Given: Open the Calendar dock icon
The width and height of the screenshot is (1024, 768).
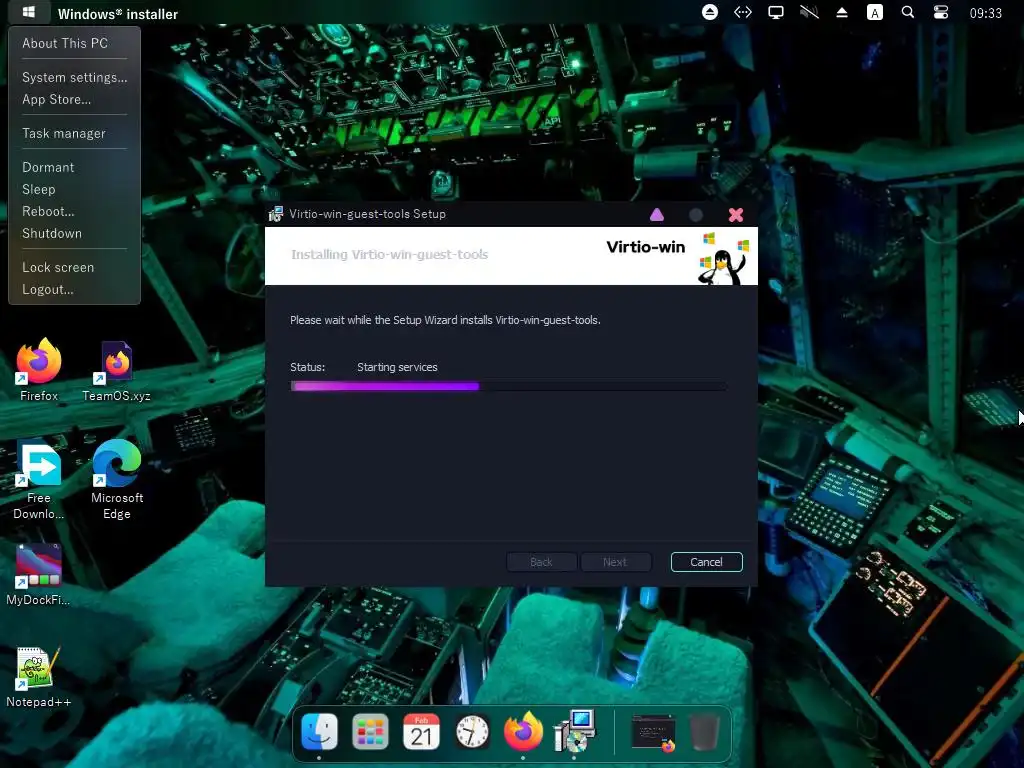Looking at the screenshot, I should pos(421,731).
